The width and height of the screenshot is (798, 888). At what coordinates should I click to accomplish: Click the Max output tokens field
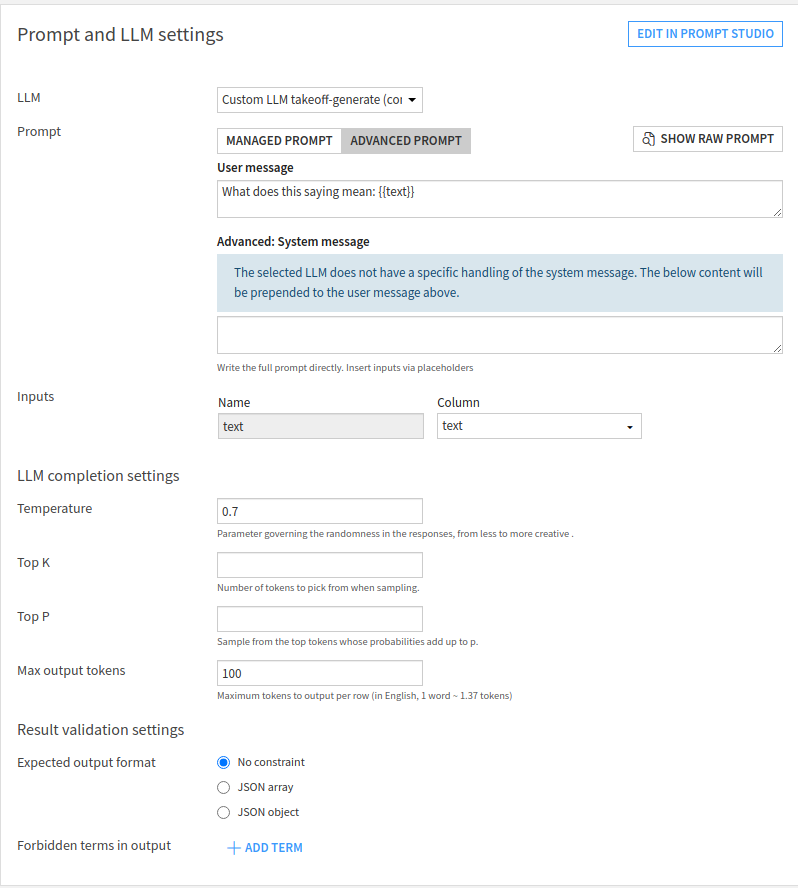tap(320, 673)
